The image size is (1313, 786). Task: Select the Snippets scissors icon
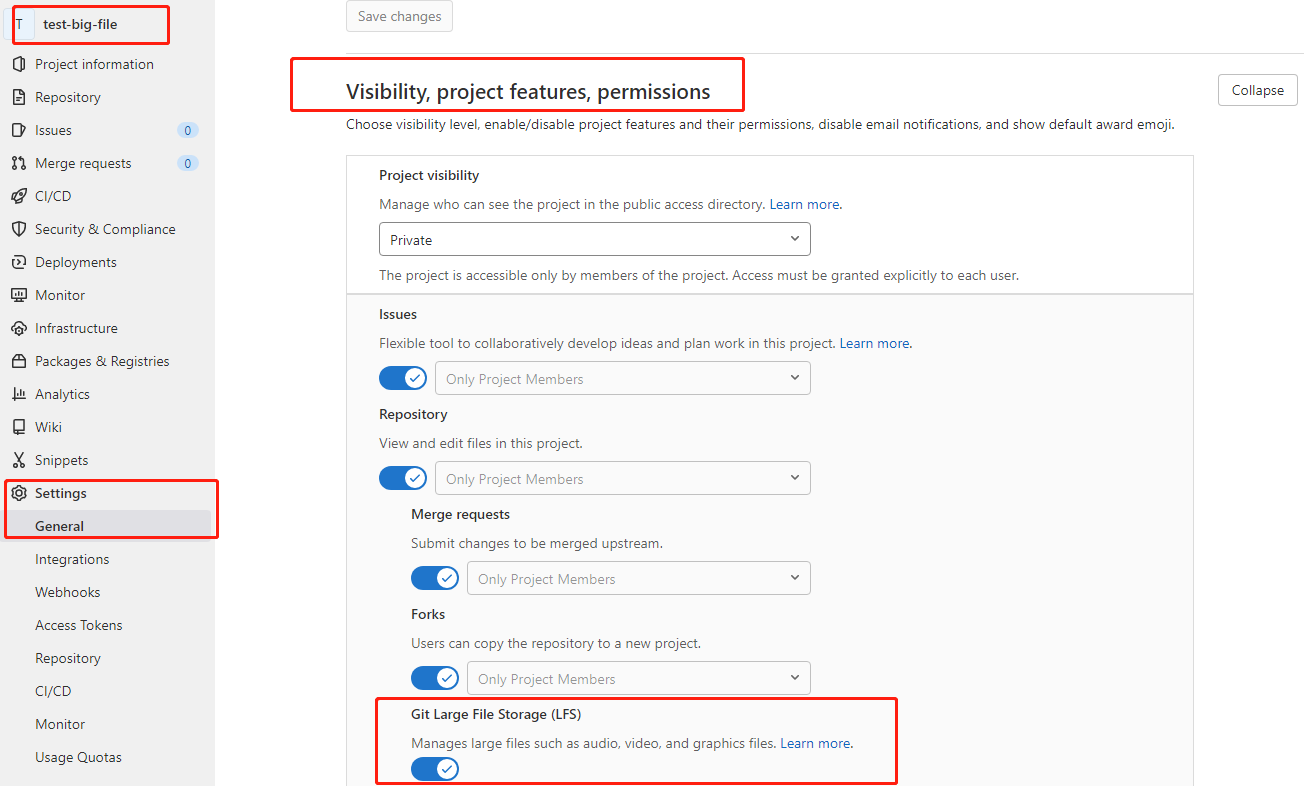[x=18, y=460]
